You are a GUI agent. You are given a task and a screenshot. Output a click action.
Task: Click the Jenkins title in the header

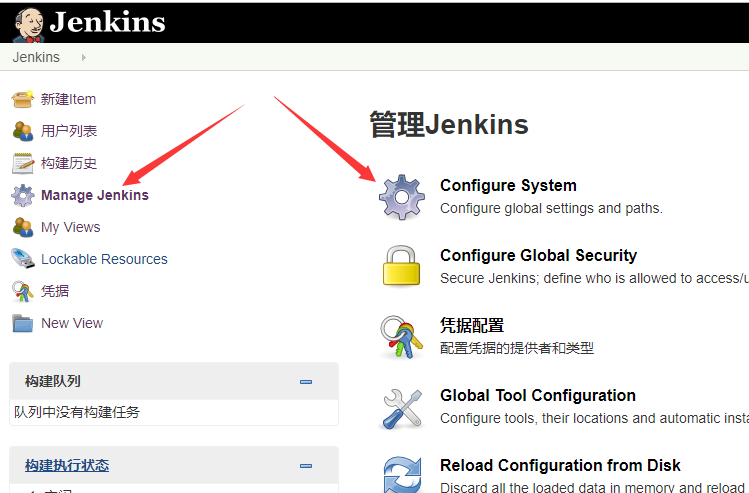[107, 22]
